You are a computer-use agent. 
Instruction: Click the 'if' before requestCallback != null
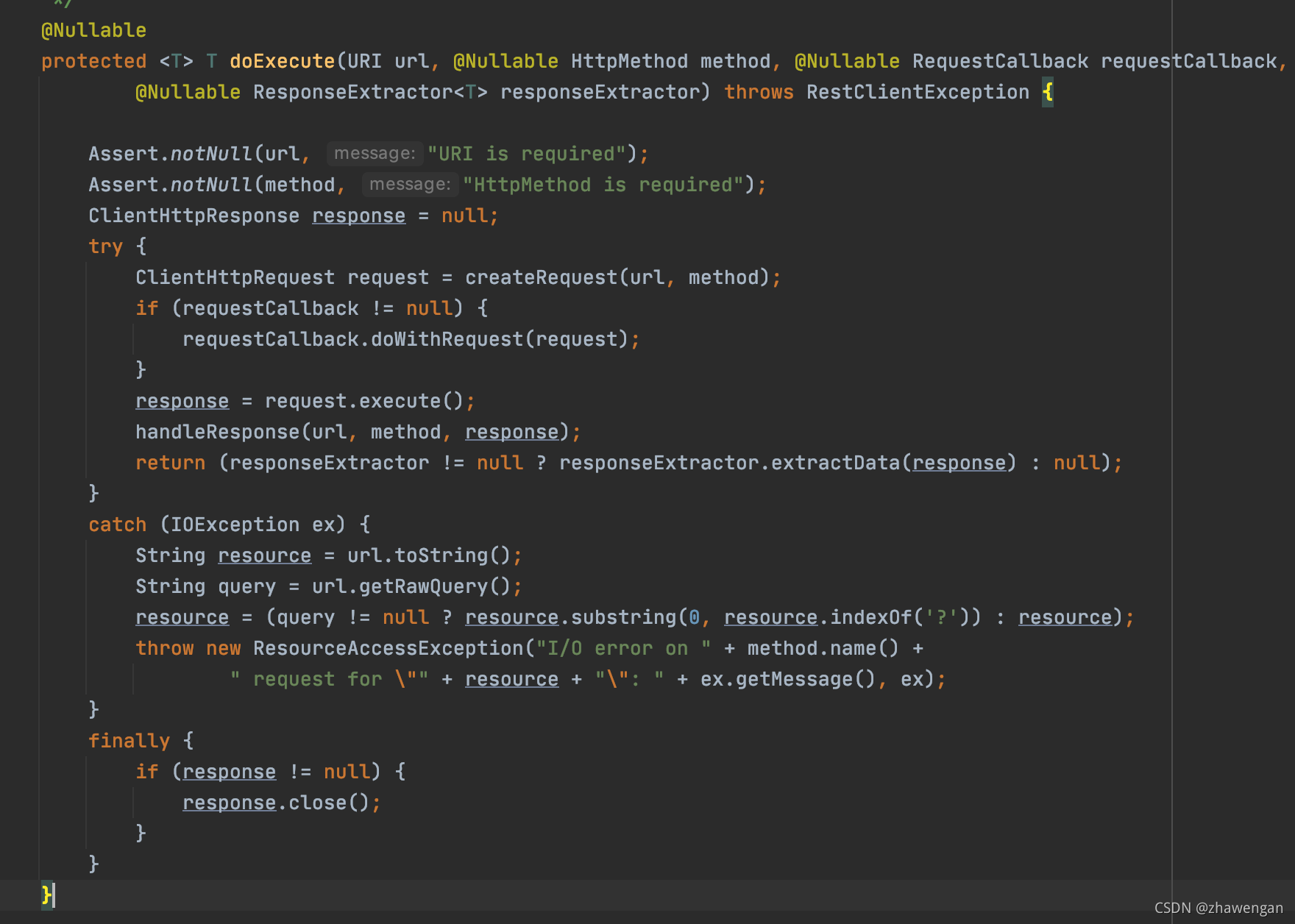coord(146,308)
